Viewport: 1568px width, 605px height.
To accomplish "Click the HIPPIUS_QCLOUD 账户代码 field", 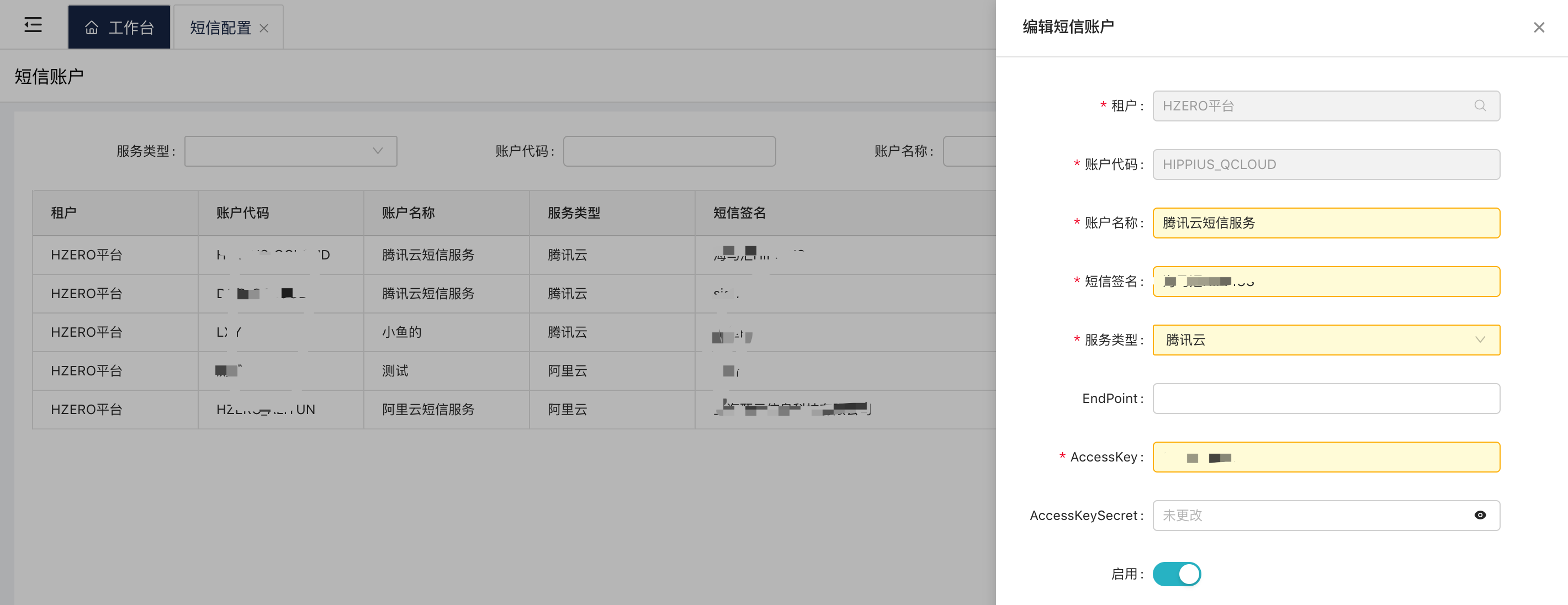I will click(1326, 164).
